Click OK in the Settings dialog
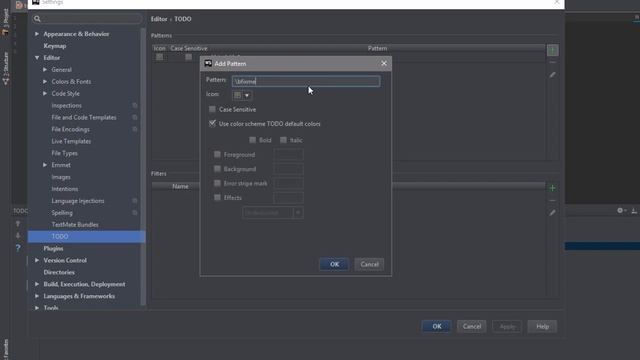This screenshot has height=360, width=640. [x=437, y=326]
